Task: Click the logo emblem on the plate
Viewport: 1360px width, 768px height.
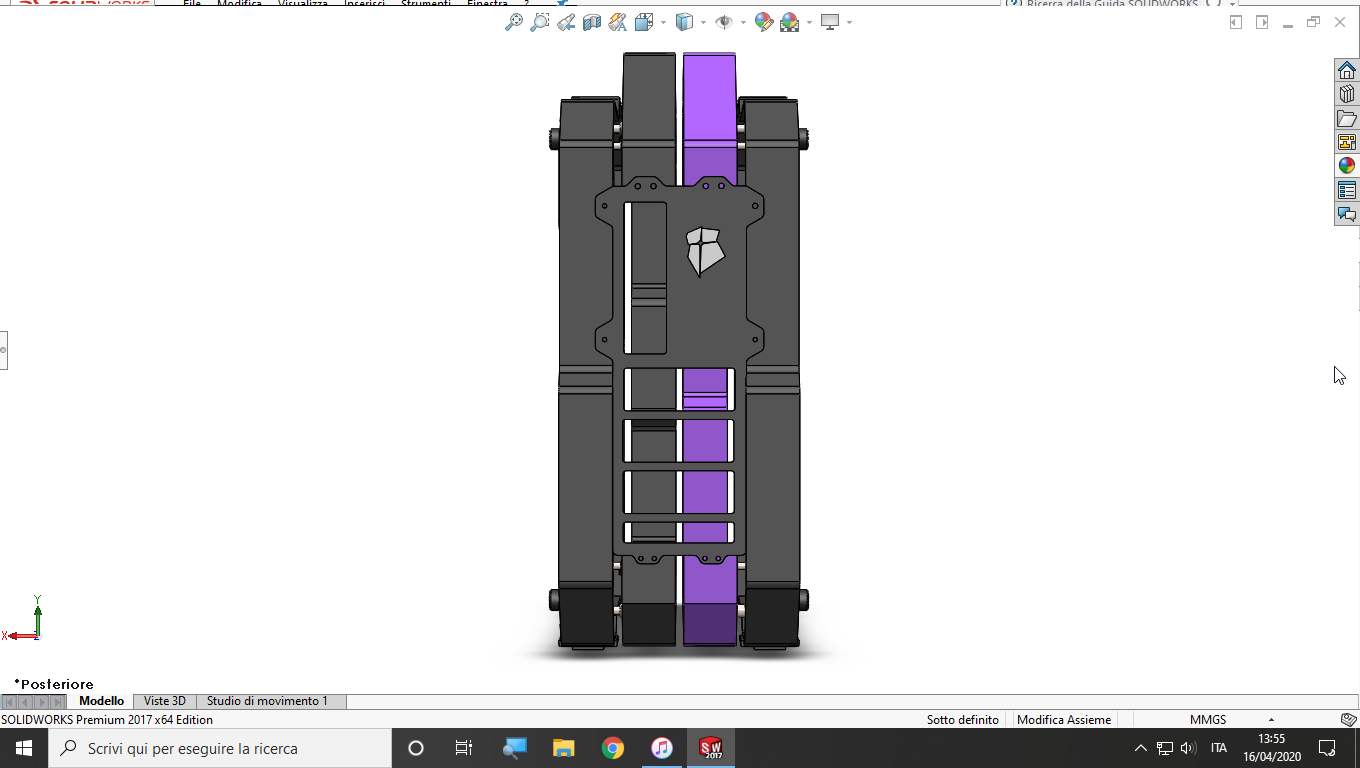Action: point(704,251)
